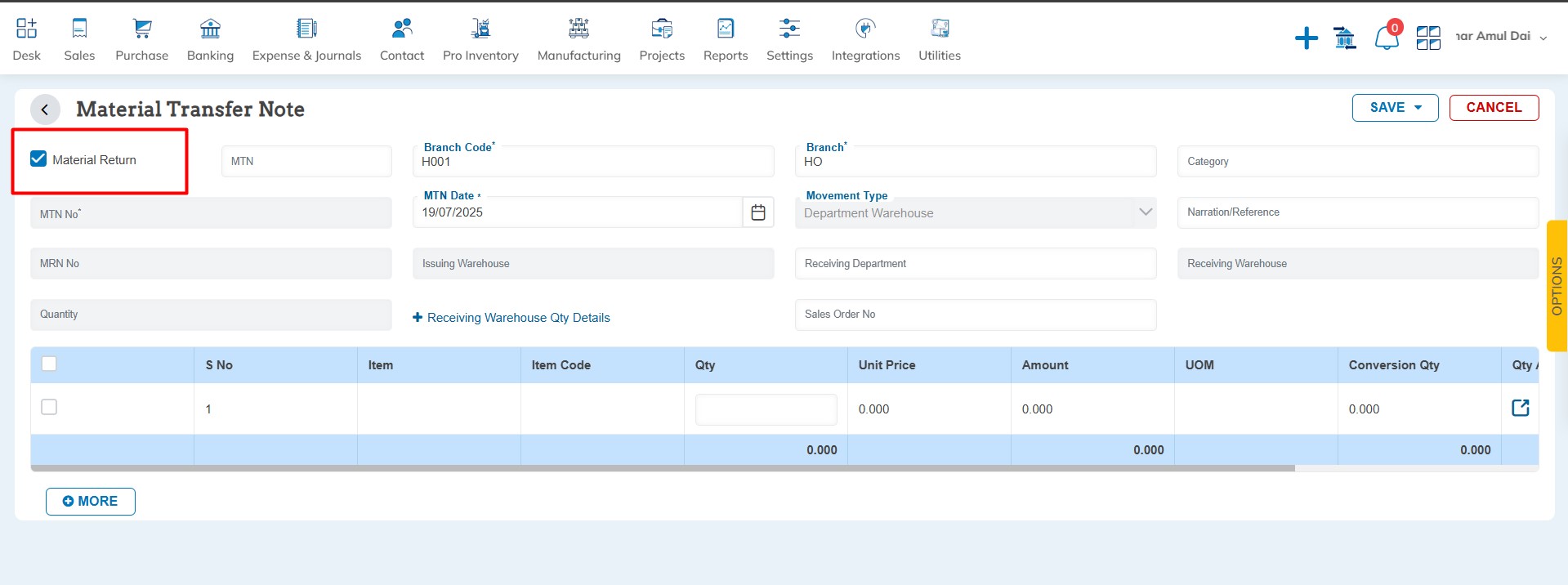Screen dimensions: 1568x585
Task: Open the Contact people icon
Action: 402,29
